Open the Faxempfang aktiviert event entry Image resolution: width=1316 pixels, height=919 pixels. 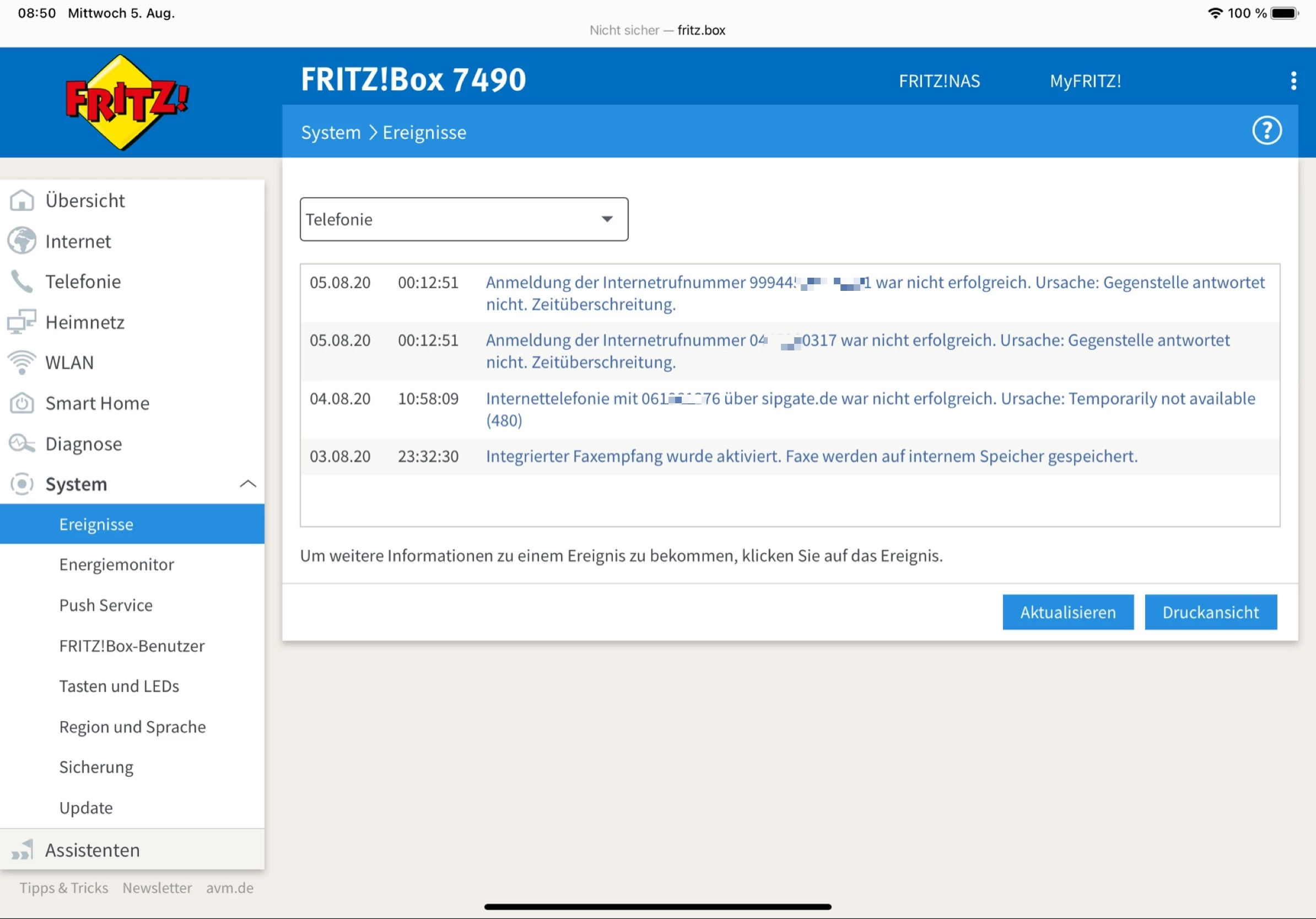[x=811, y=457]
